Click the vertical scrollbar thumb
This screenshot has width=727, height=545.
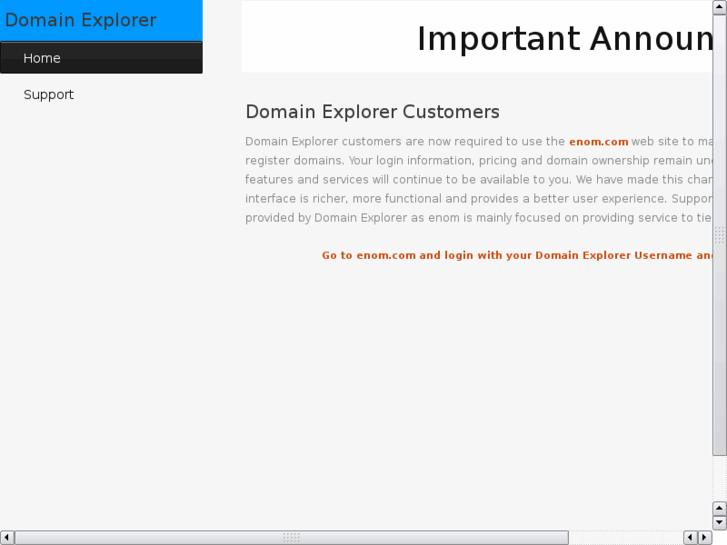(719, 235)
